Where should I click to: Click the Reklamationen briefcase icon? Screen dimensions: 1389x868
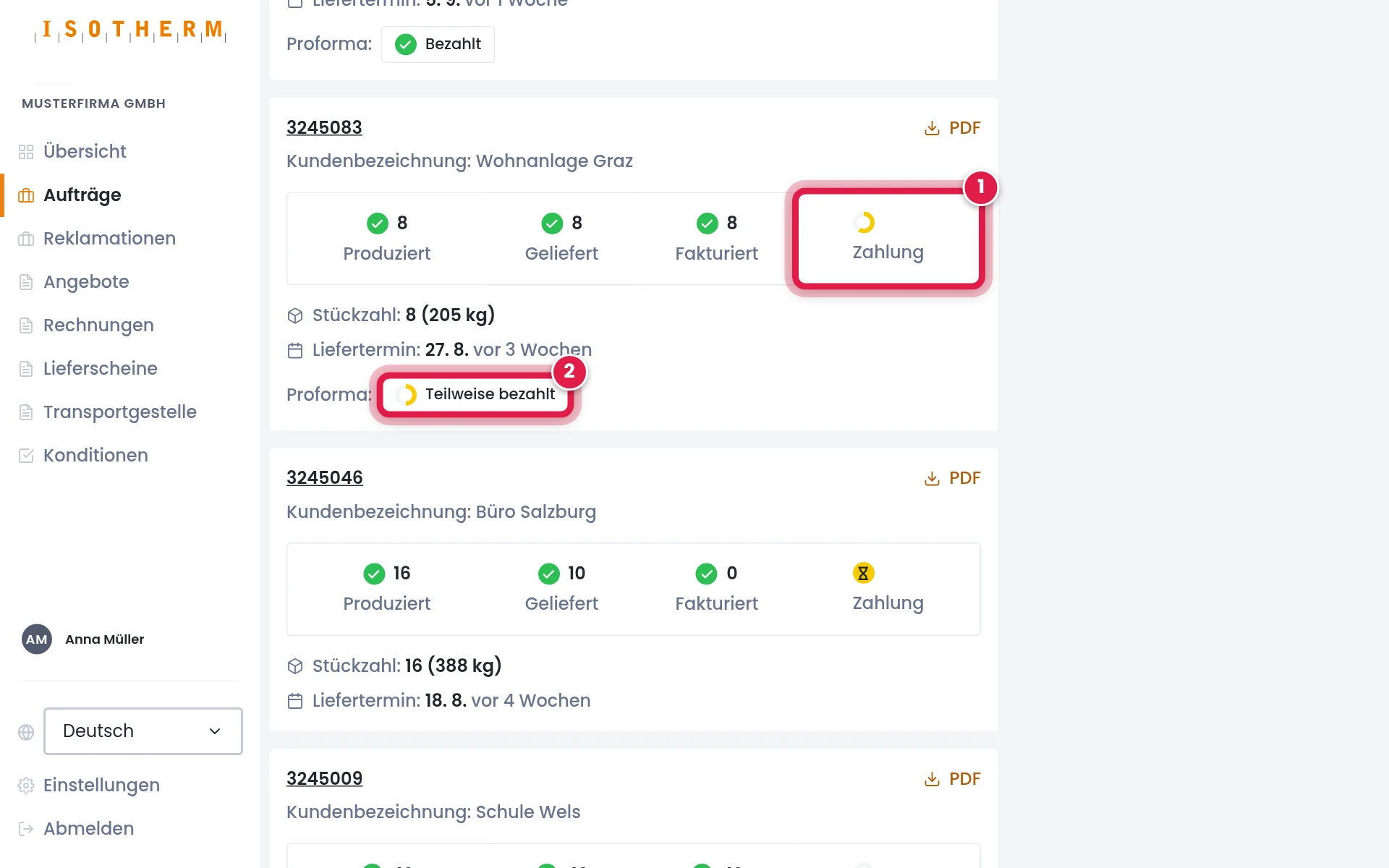(26, 239)
